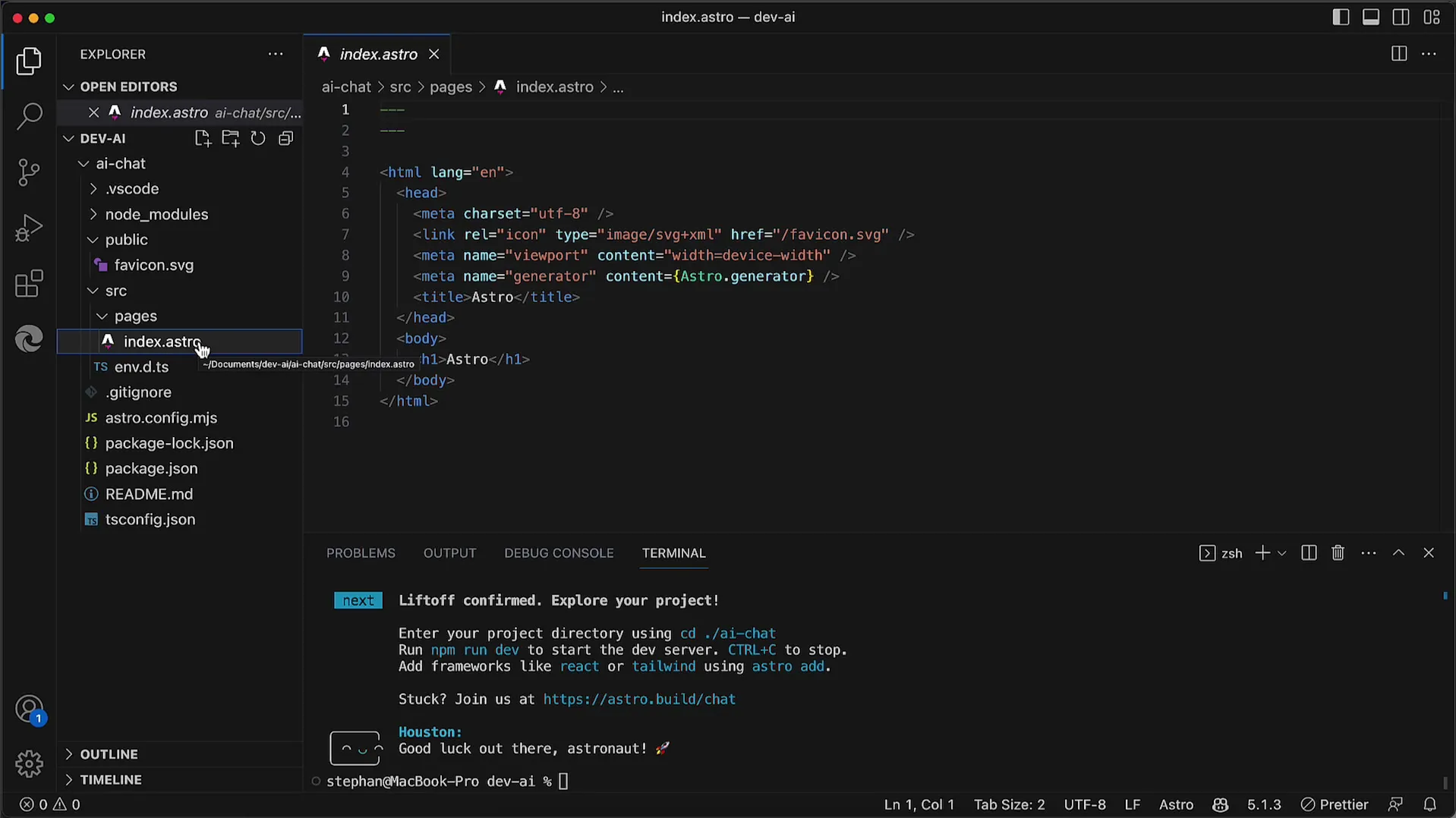
Task: Kill the terminal with trash icon
Action: coord(1338,553)
